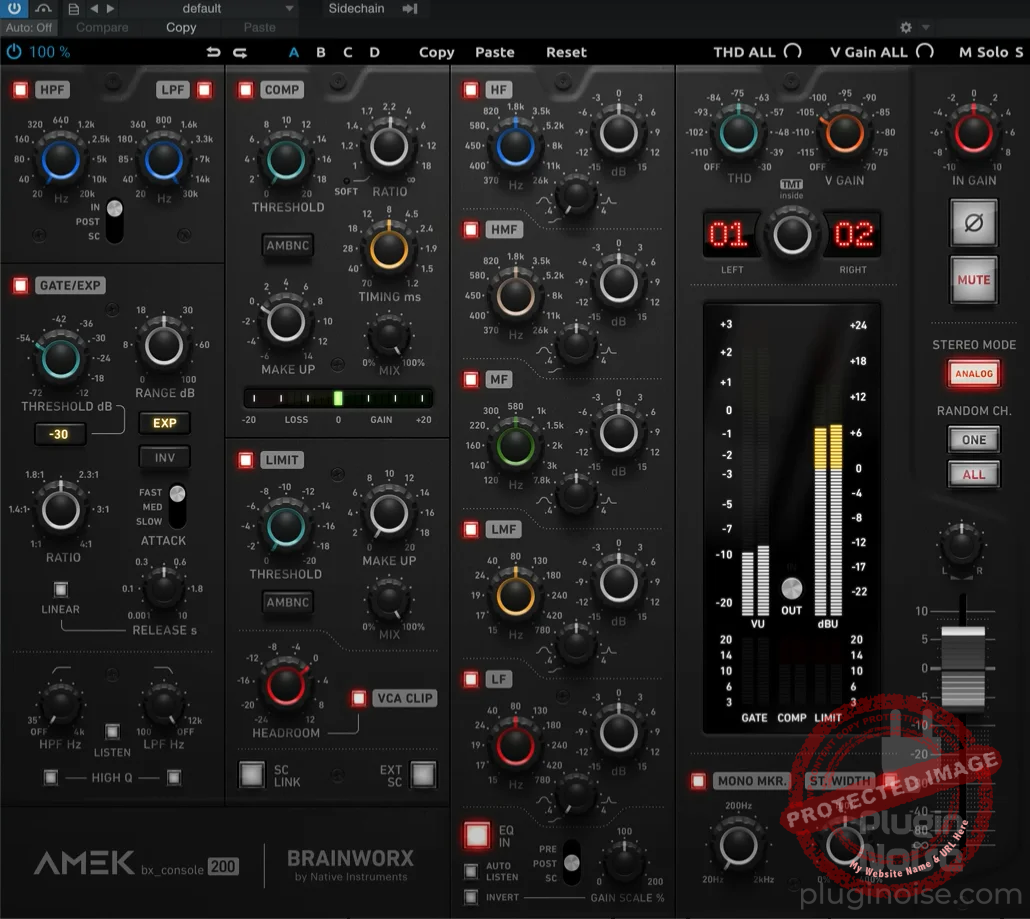This screenshot has width=1030, height=919.
Task: Toggle the HPF enable LED
Action: [x=20, y=89]
